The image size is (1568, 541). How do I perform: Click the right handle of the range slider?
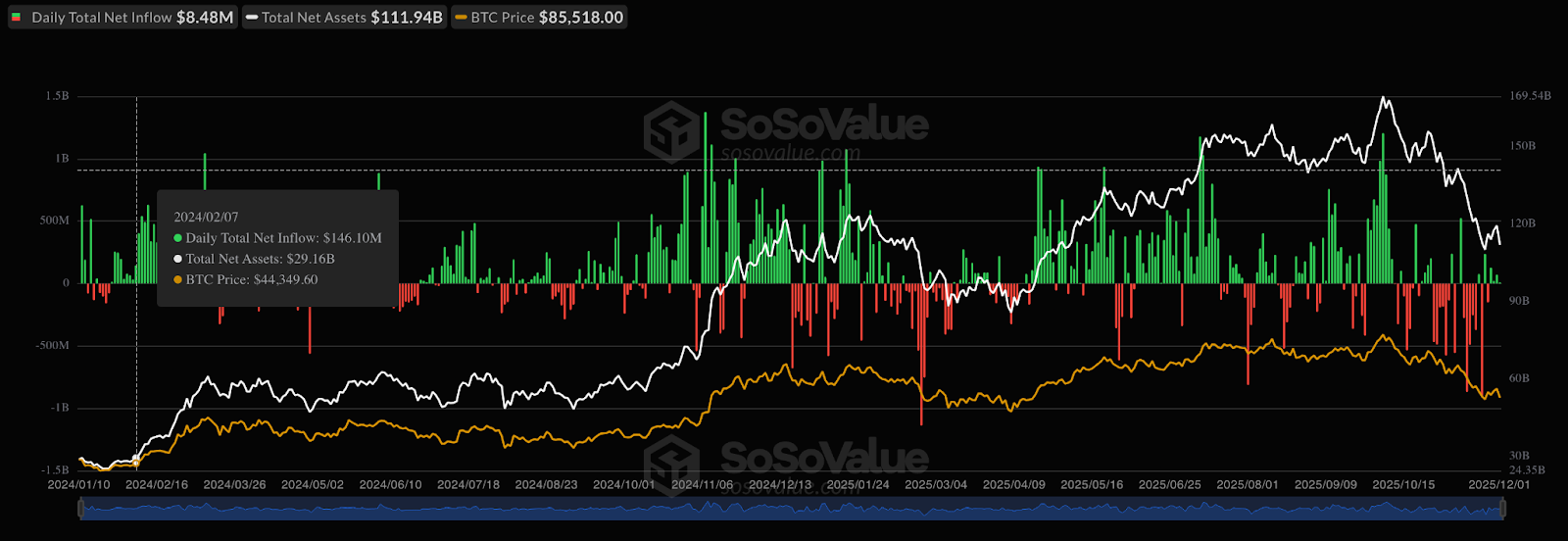(1501, 509)
